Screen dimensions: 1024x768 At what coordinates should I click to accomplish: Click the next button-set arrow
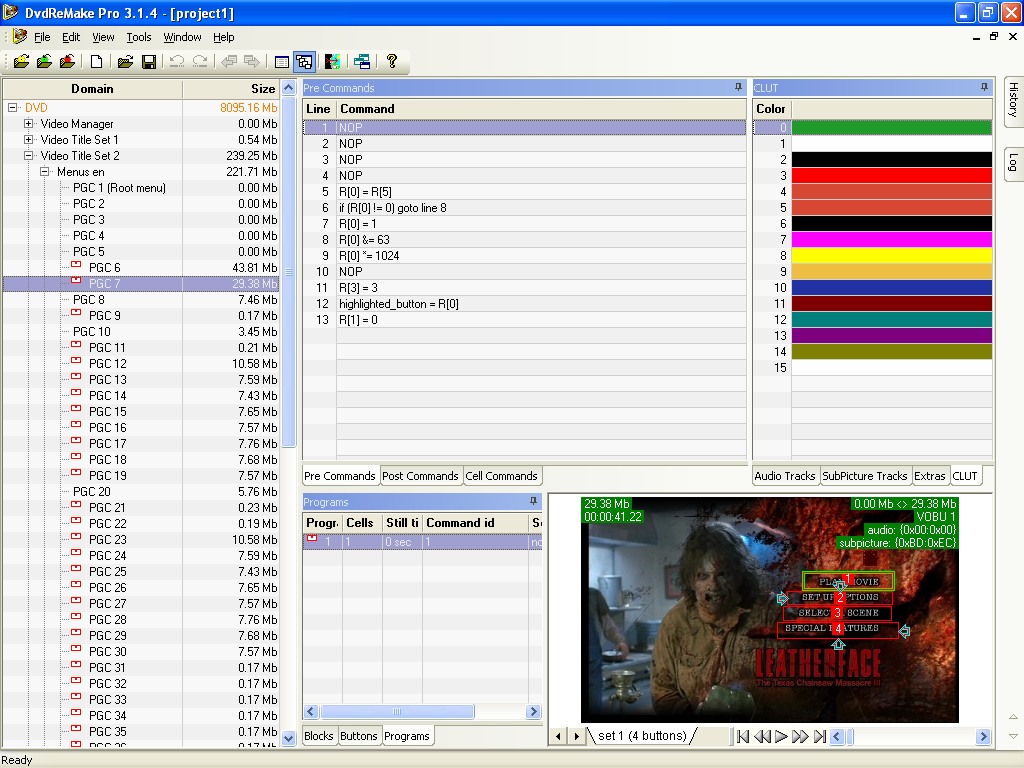576,737
